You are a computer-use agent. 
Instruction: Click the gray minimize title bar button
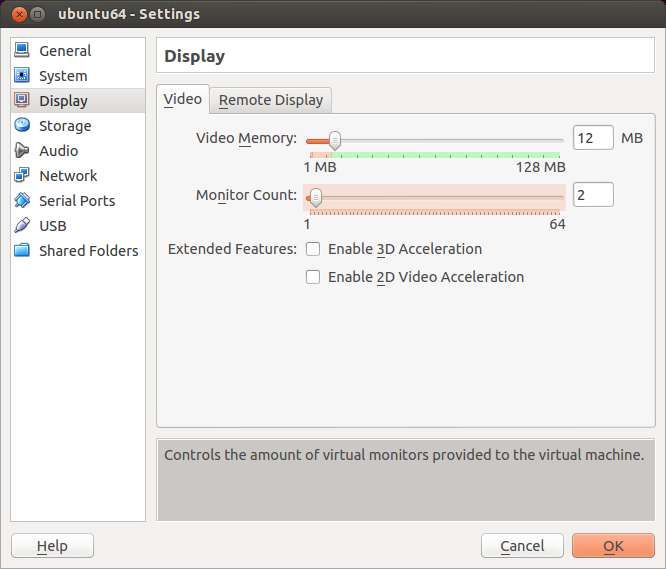coord(38,14)
